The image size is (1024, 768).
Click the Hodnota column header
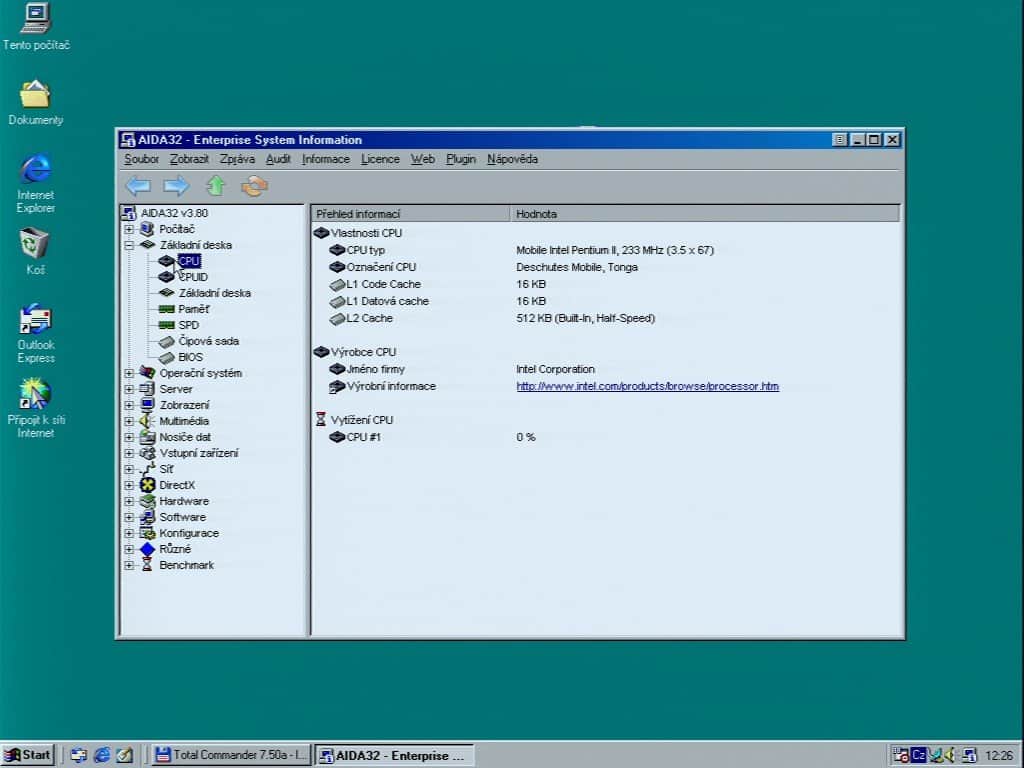(705, 214)
